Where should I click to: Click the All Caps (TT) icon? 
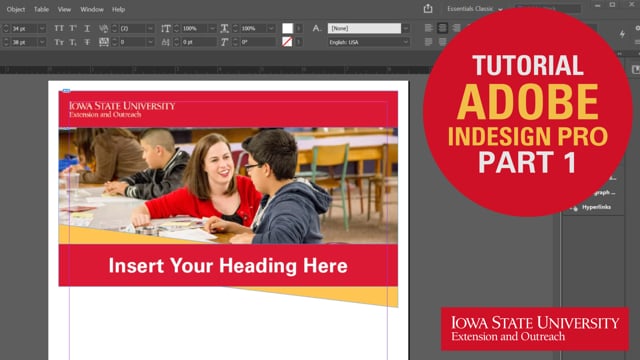point(59,29)
